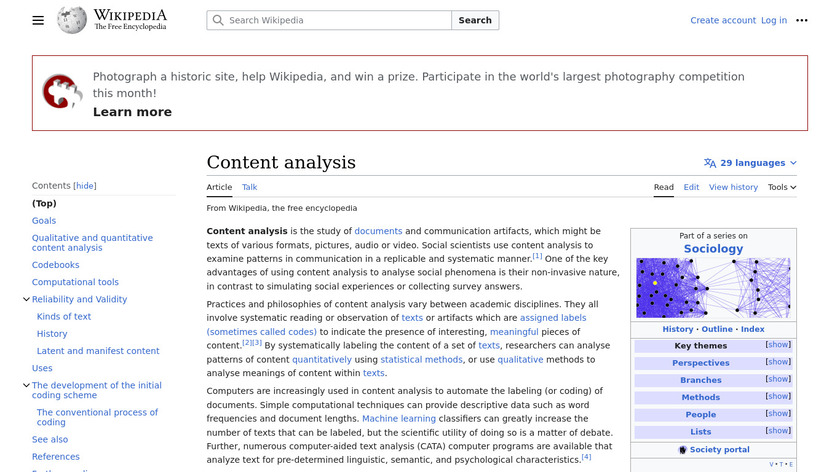
Task: Click the language translation icon
Action: pyautogui.click(x=710, y=163)
